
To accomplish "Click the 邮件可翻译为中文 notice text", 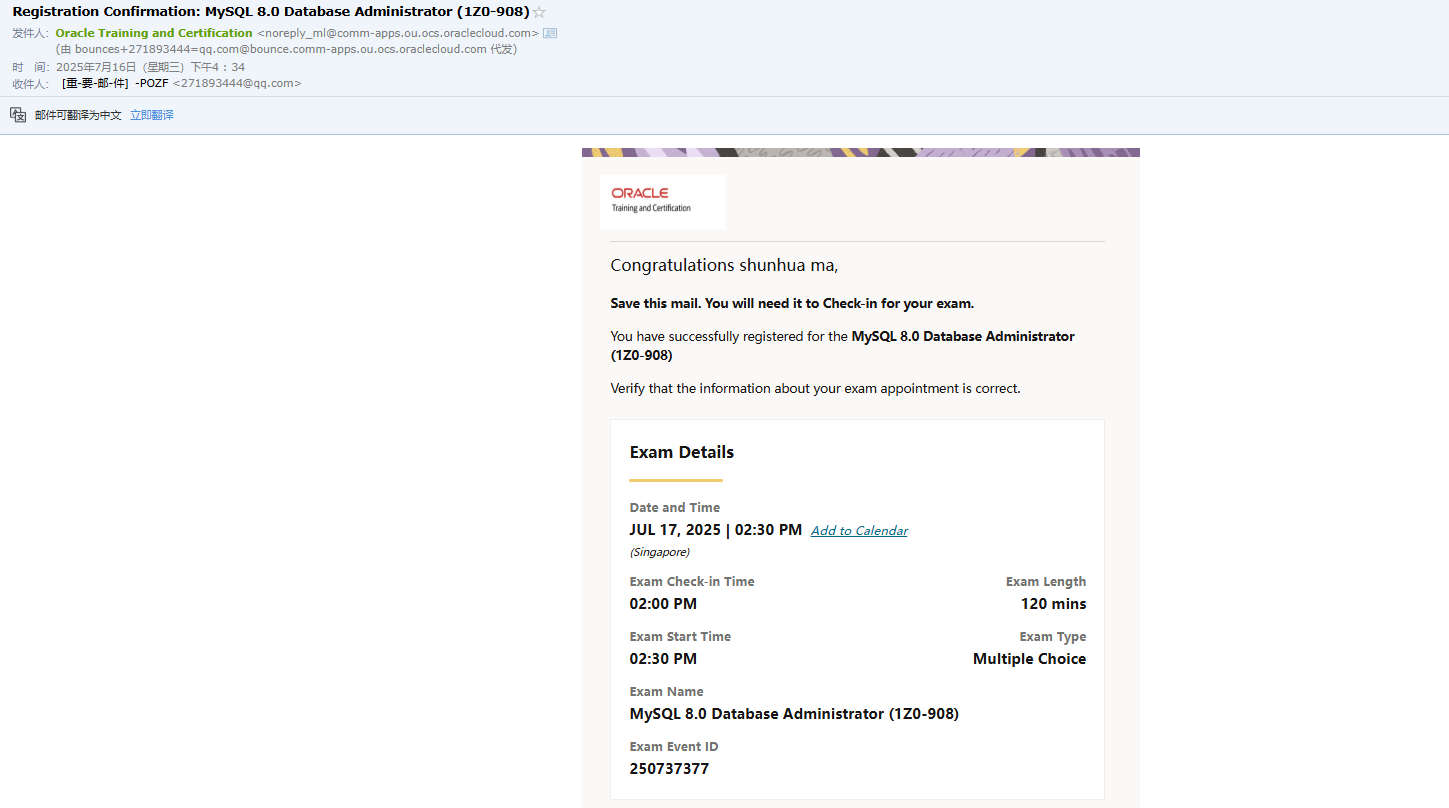I will point(78,115).
